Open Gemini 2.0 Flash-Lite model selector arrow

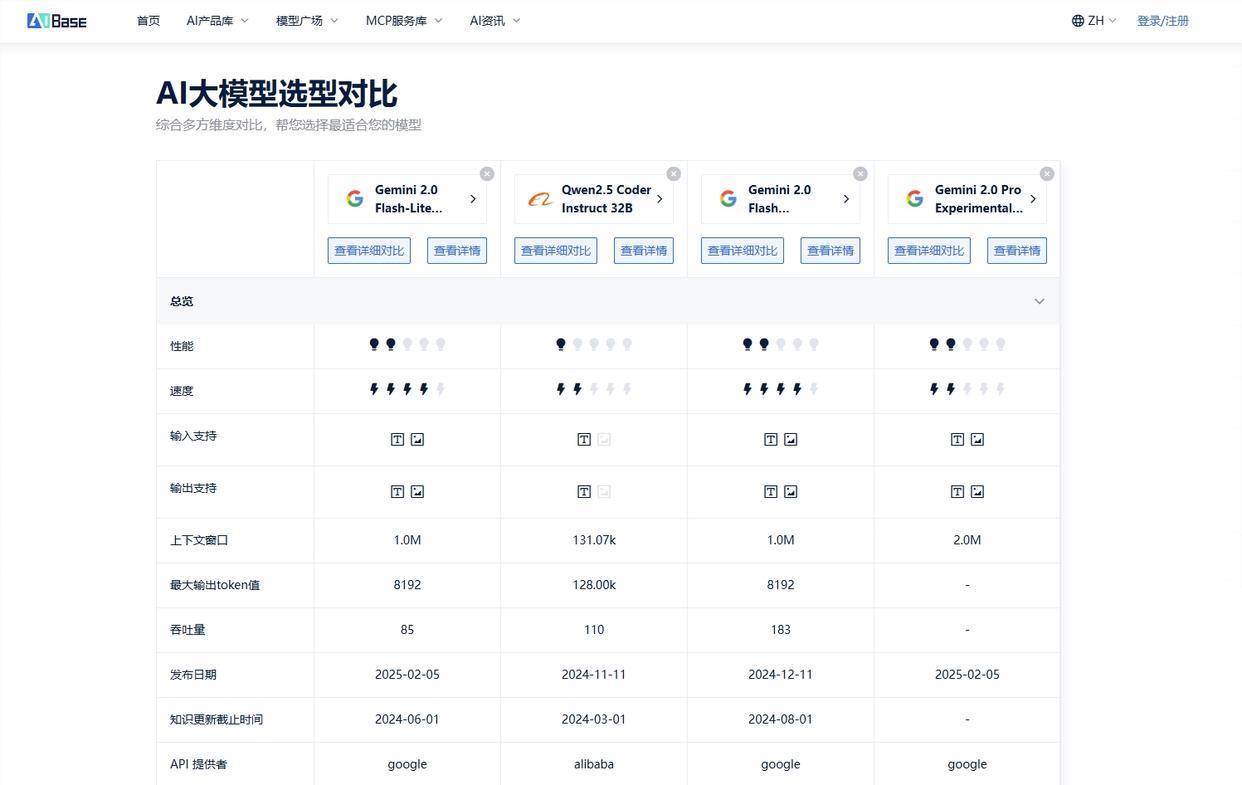coord(473,199)
